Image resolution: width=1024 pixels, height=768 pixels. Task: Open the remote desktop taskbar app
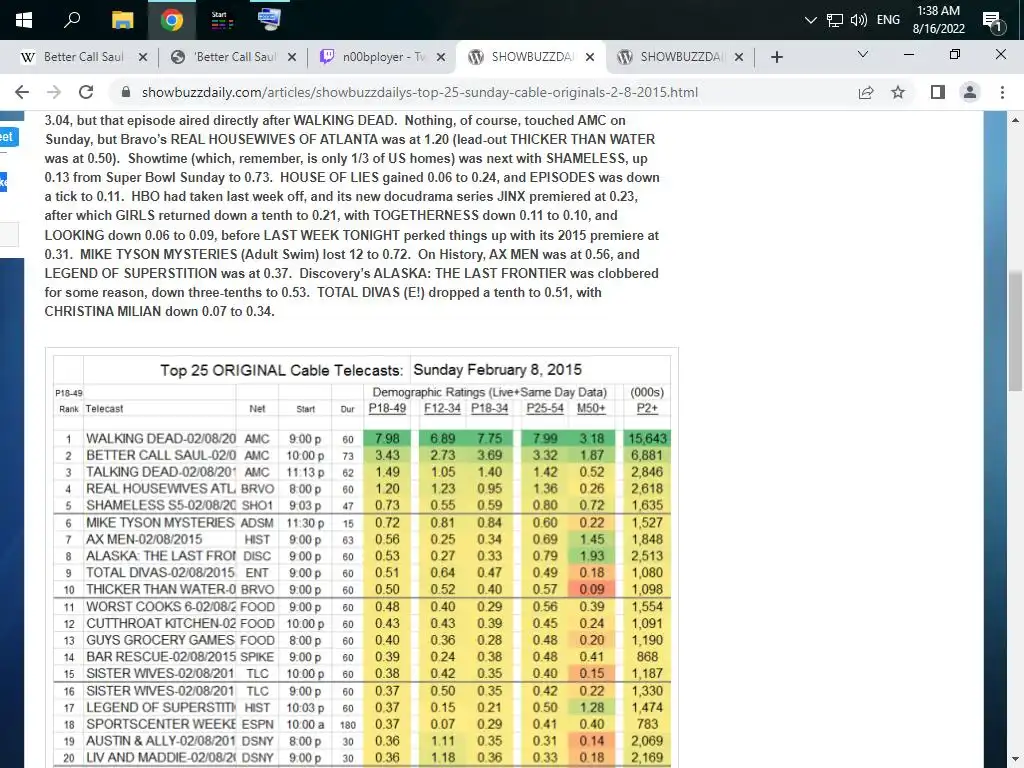(269, 20)
